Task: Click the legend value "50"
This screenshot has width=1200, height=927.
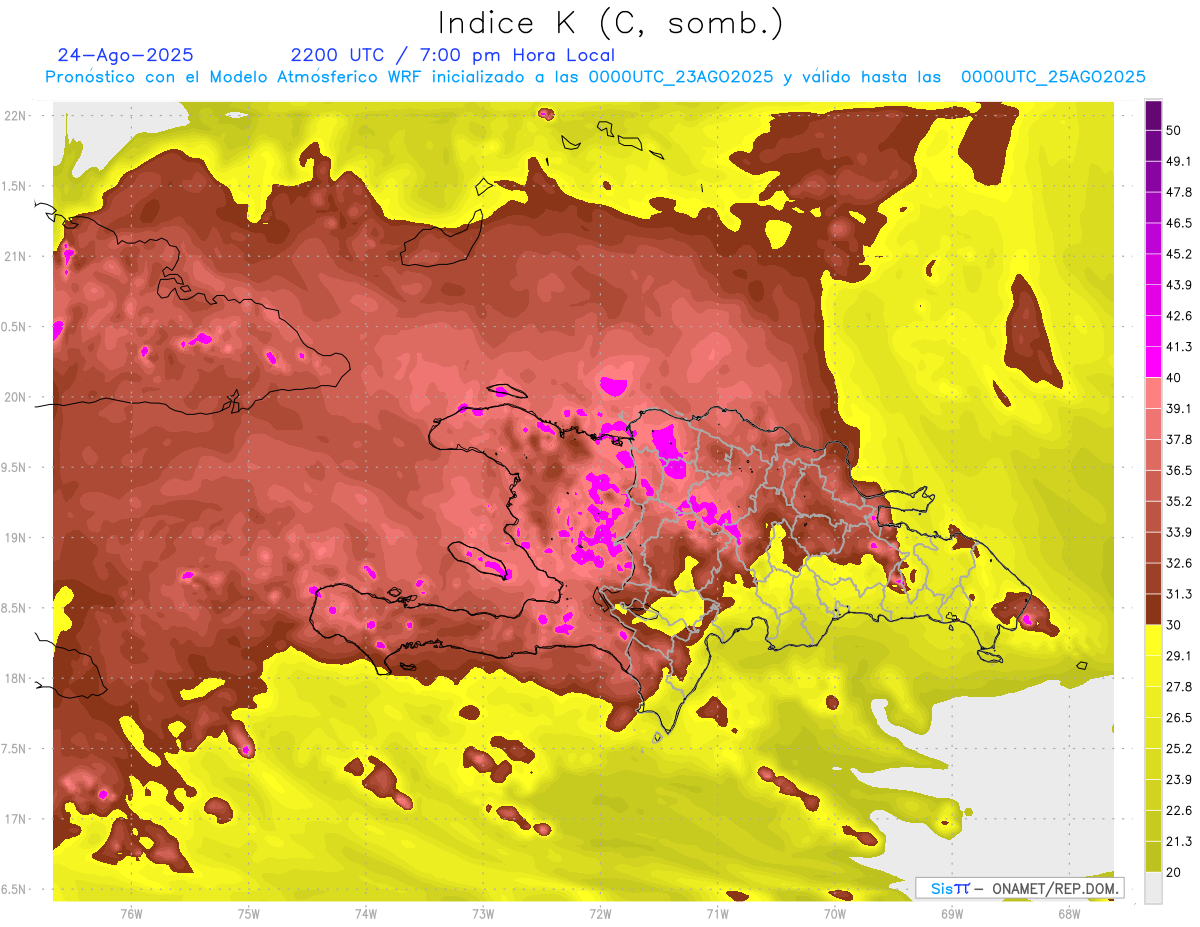Action: (x=1174, y=130)
